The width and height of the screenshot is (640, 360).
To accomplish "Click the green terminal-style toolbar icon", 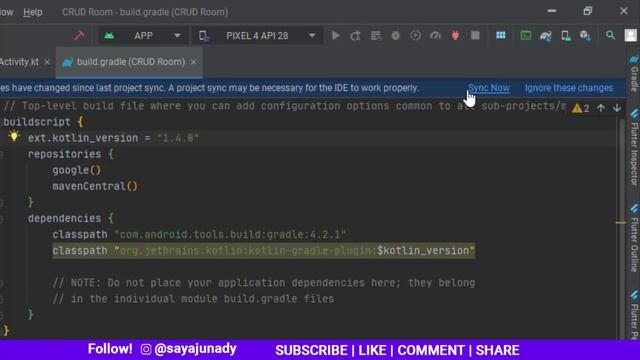I will tap(526, 36).
